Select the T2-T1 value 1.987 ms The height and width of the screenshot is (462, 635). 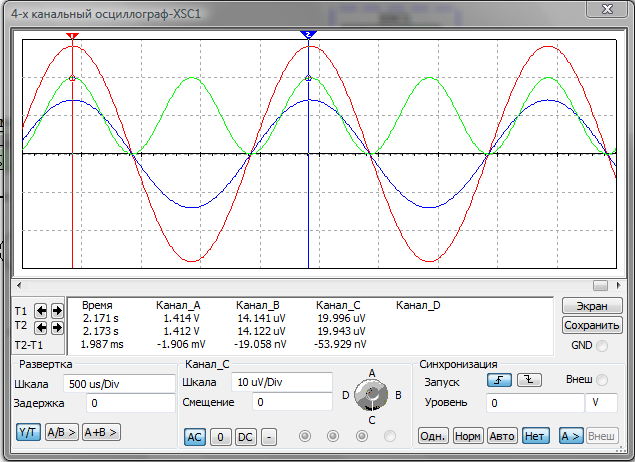pos(102,344)
